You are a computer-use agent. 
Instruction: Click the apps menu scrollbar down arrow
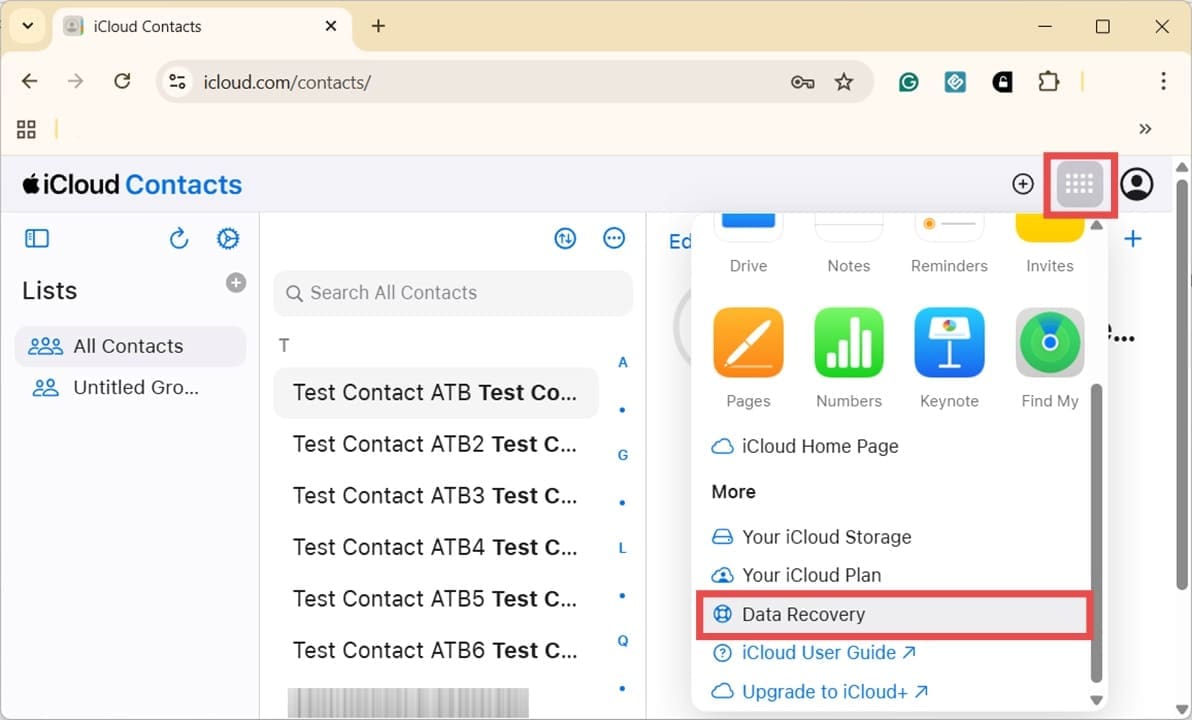1096,700
